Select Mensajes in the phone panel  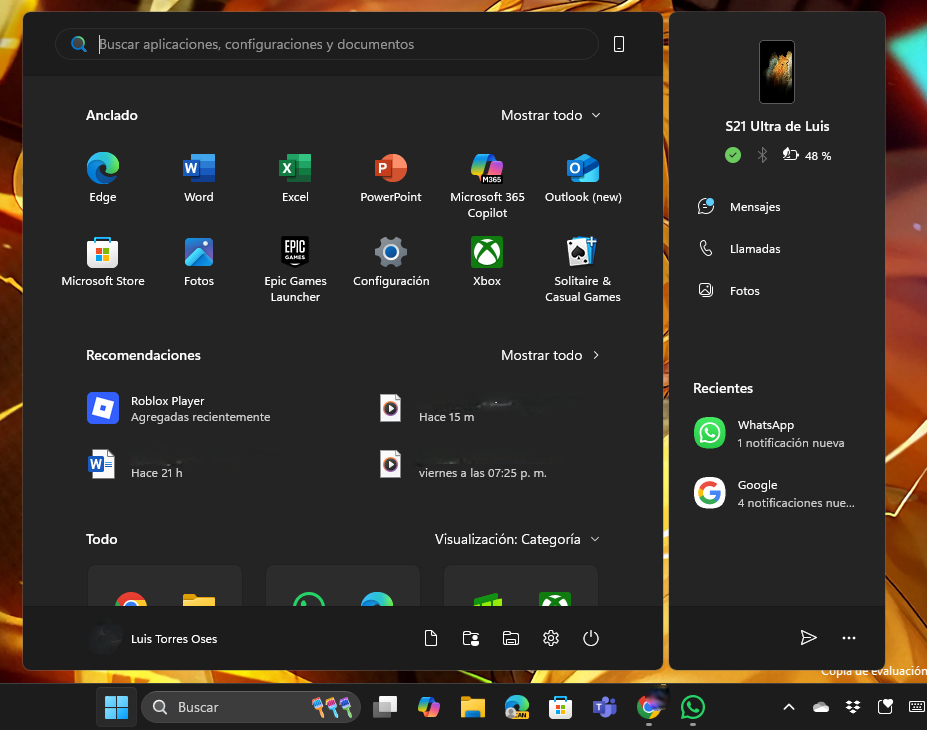pyautogui.click(x=754, y=207)
